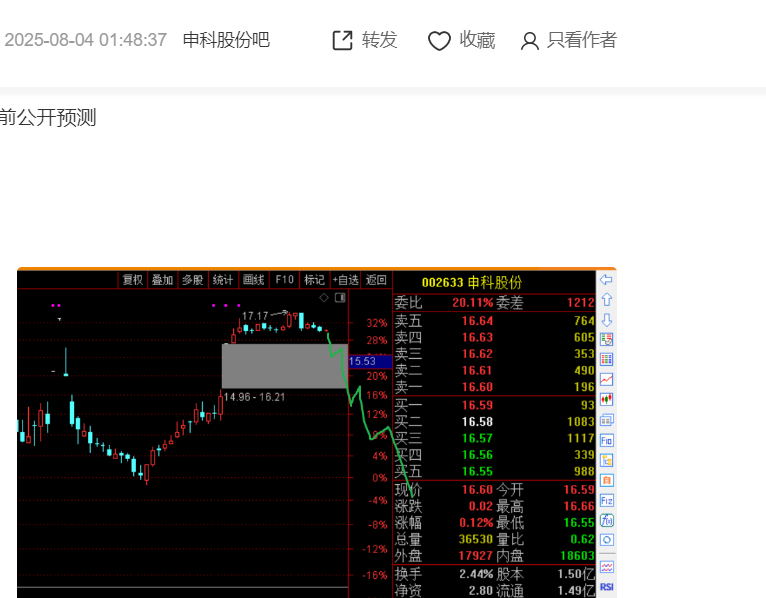This screenshot has height=598, width=766.
Task: Click the red line chart icon
Action: click(x=606, y=380)
